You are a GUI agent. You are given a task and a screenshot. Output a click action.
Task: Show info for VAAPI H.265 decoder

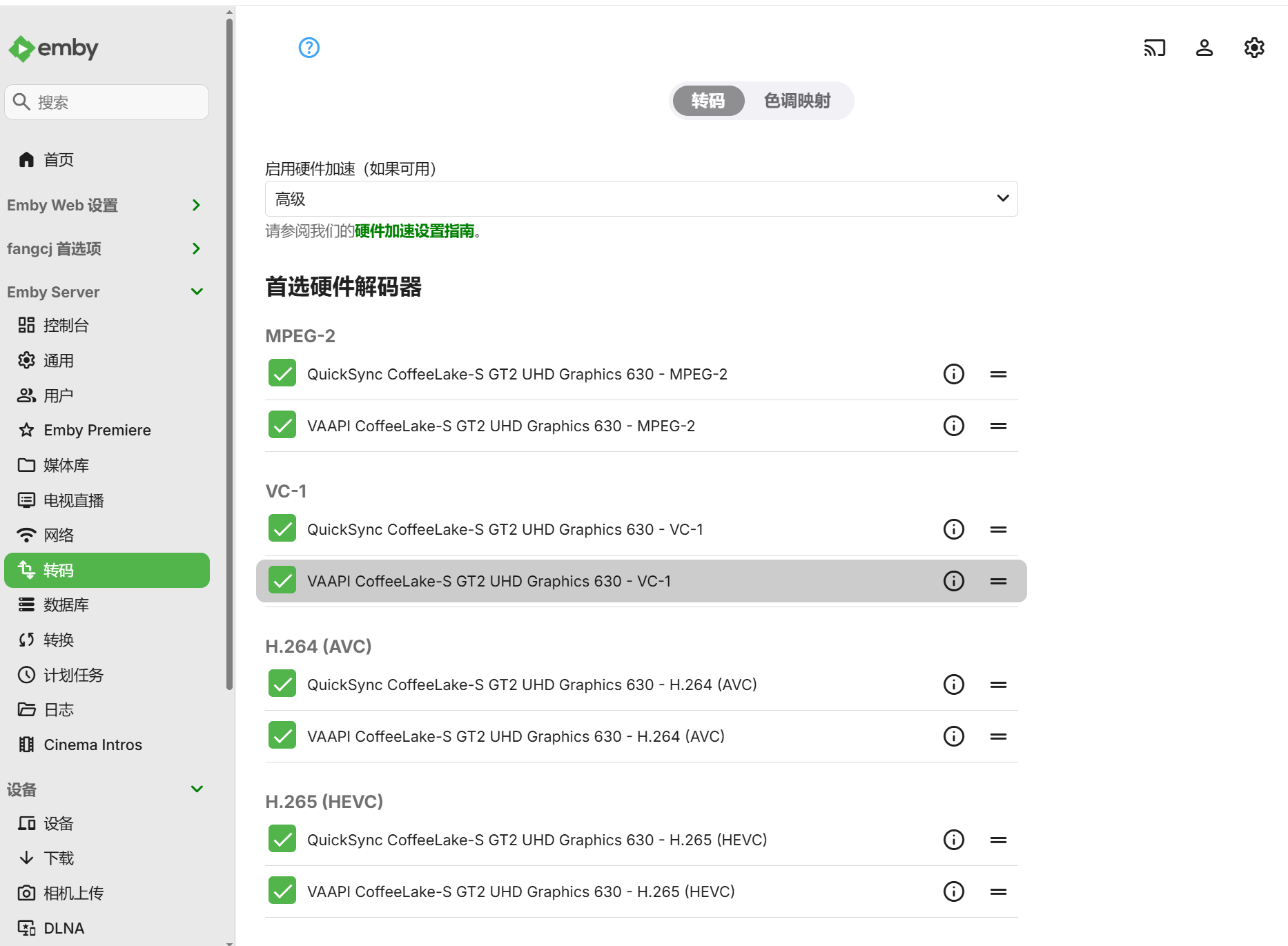[x=953, y=891]
